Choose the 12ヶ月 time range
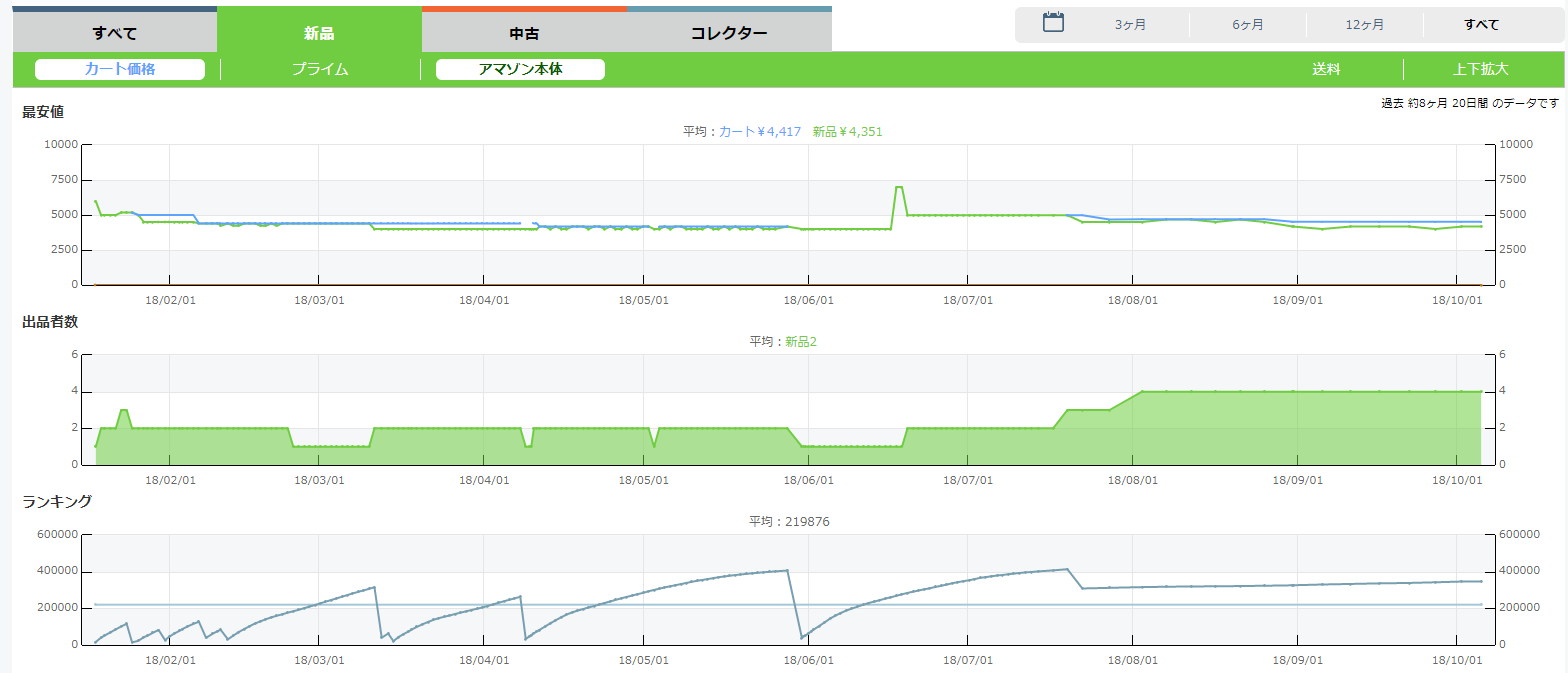Image resolution: width=1568 pixels, height=673 pixels. pos(1364,25)
